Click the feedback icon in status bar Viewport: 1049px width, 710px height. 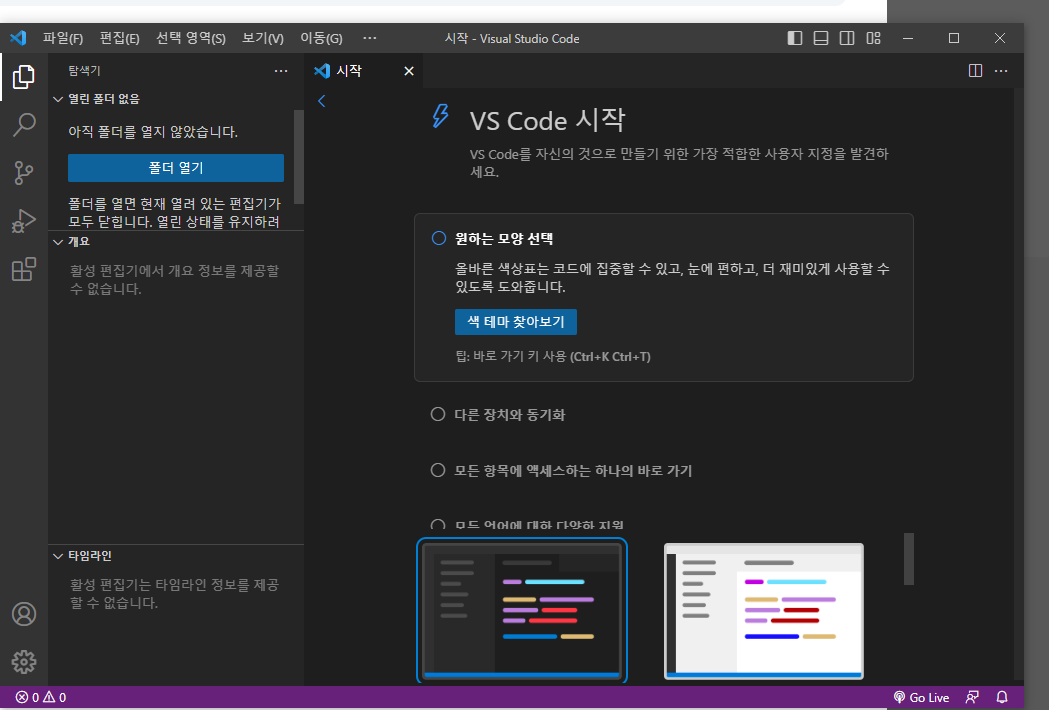[x=972, y=697]
